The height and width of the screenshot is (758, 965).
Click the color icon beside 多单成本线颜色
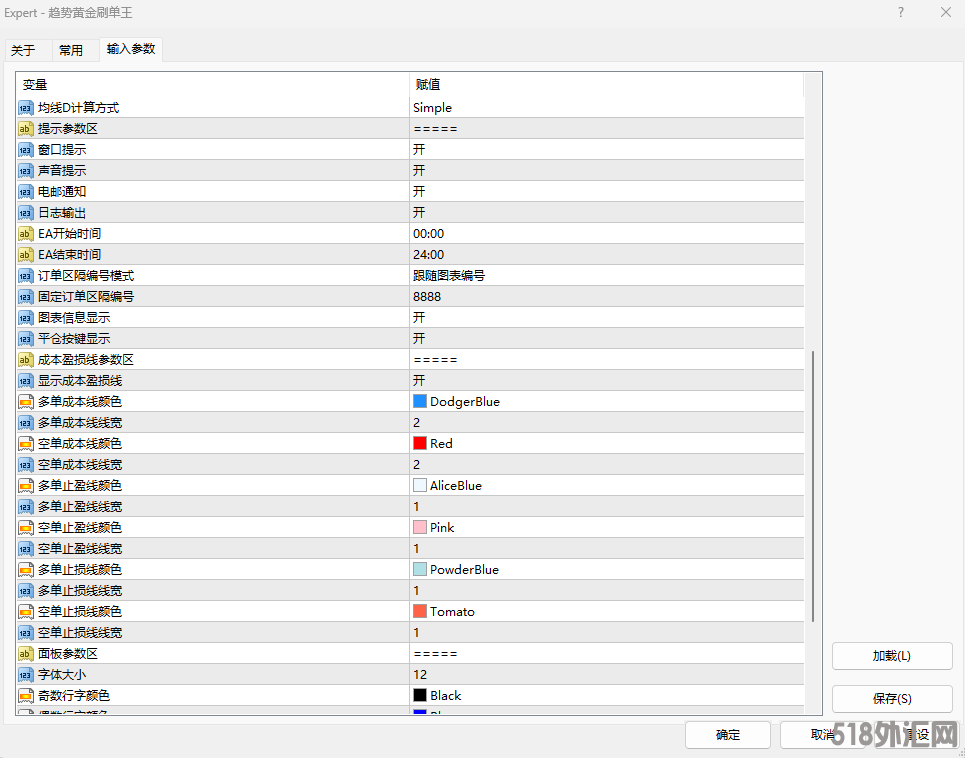(26, 402)
